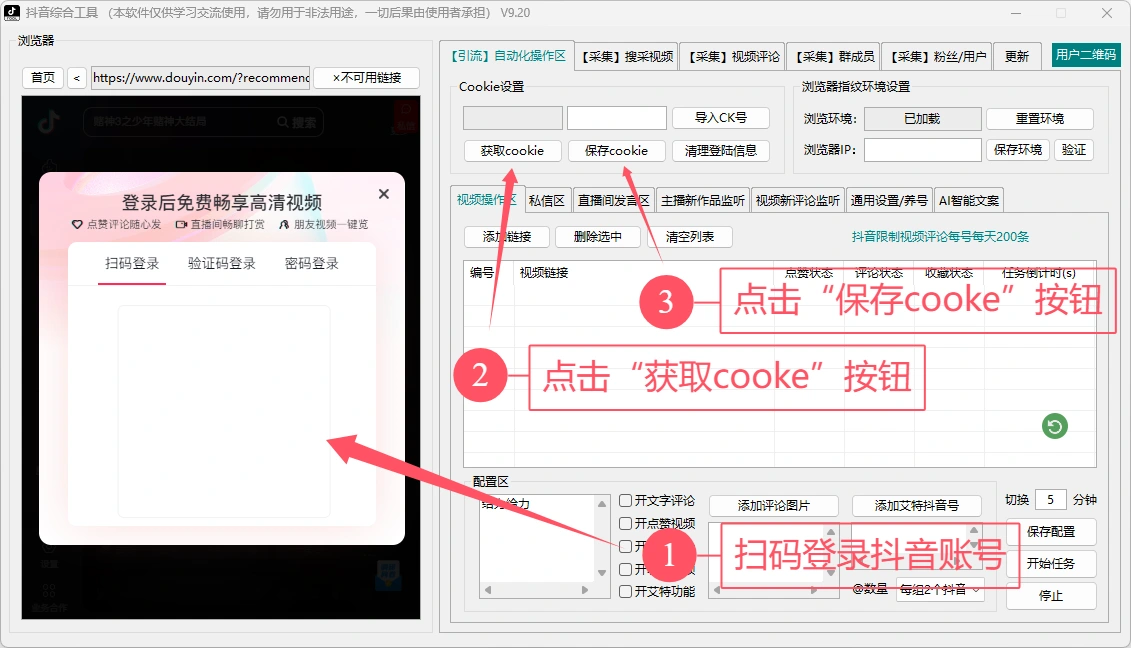Select the 视频操作区 sub-tab
The height and width of the screenshot is (648, 1131).
(x=487, y=200)
